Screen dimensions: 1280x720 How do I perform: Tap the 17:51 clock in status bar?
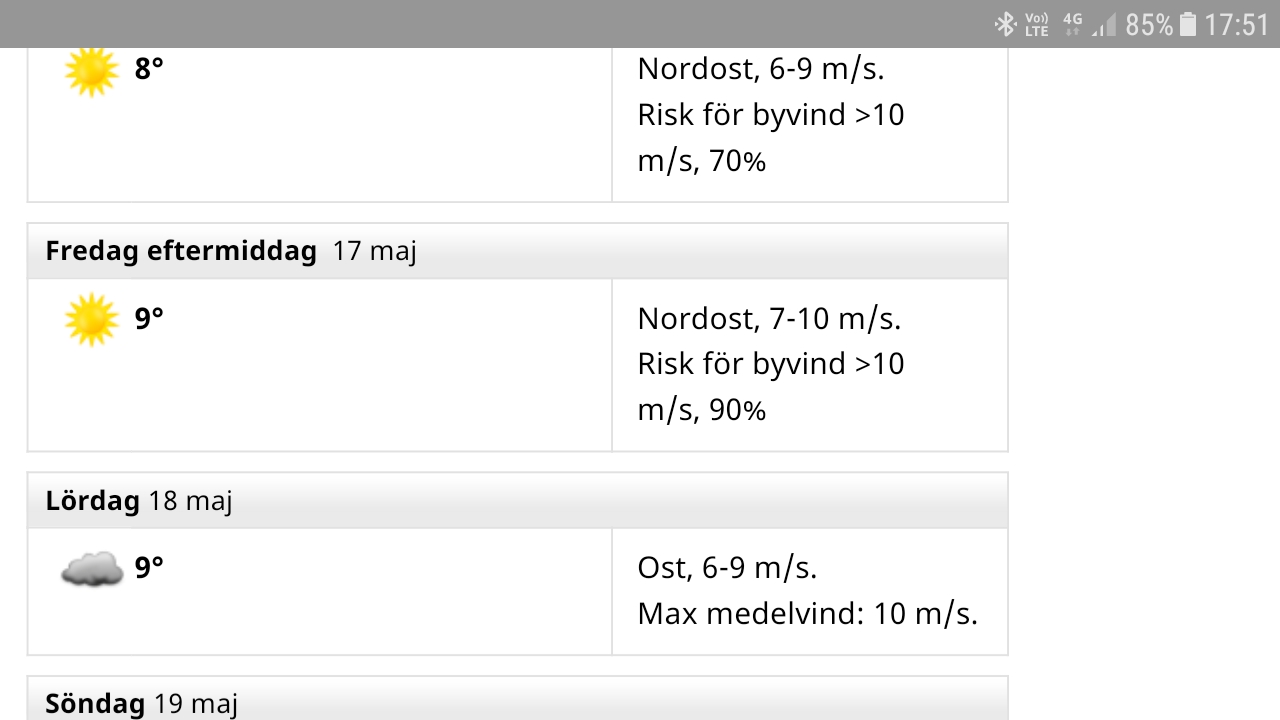point(1236,24)
